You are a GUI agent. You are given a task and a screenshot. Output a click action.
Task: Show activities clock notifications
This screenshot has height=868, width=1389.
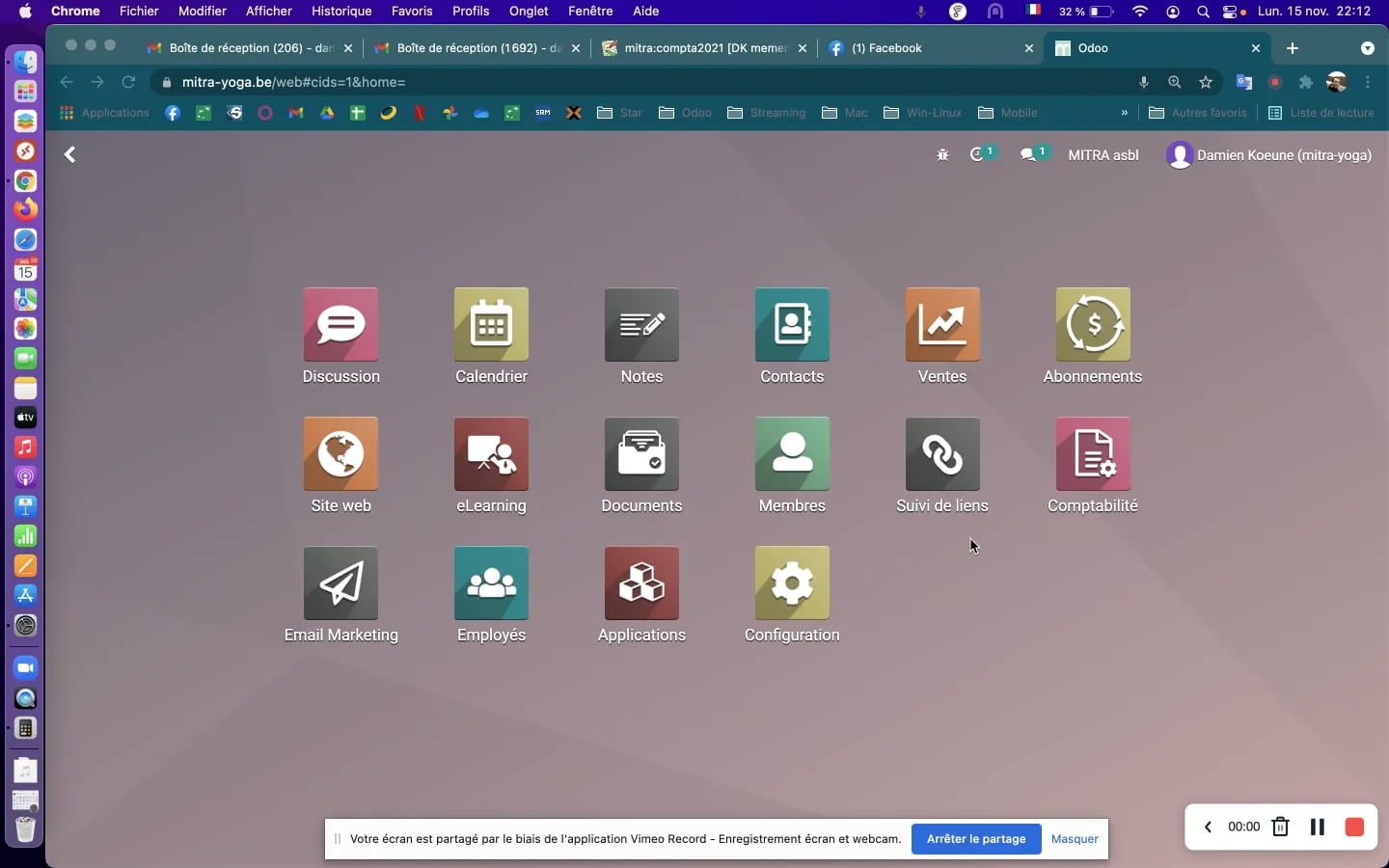982,154
